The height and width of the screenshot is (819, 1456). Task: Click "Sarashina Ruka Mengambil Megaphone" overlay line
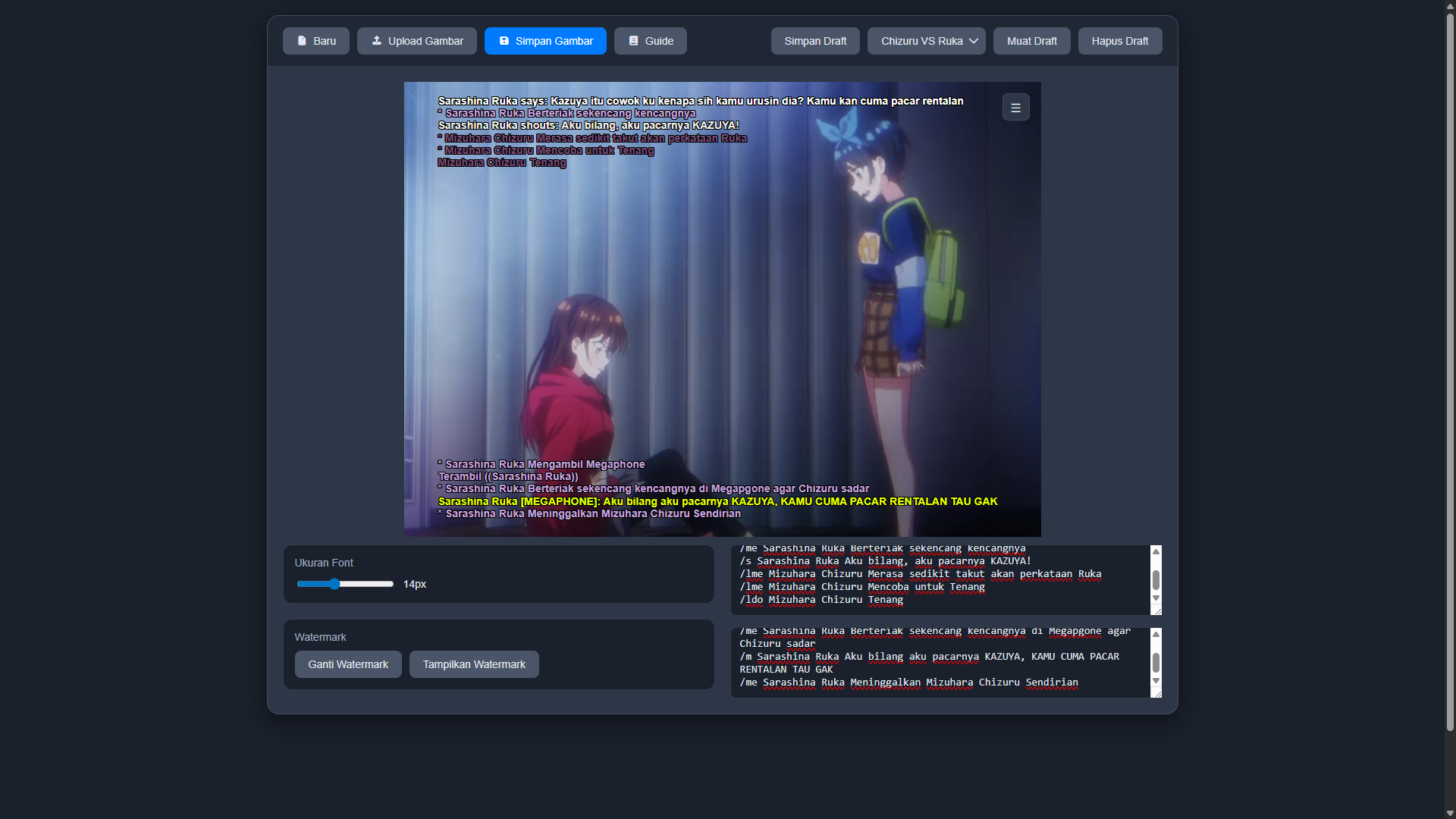coord(541,464)
